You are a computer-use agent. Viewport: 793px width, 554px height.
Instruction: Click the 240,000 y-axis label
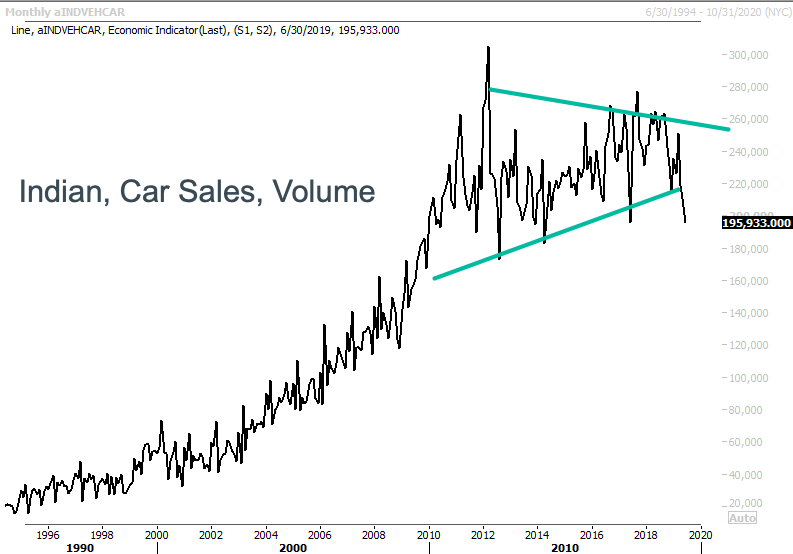748,152
